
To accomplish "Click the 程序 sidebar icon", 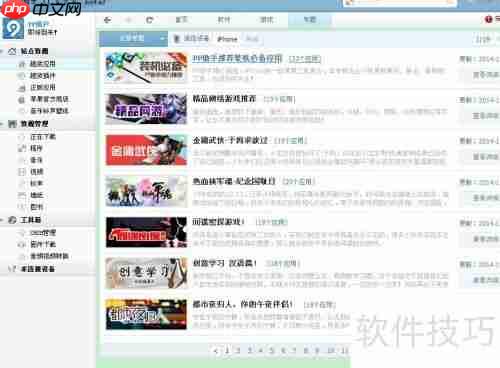I will pos(22,149).
